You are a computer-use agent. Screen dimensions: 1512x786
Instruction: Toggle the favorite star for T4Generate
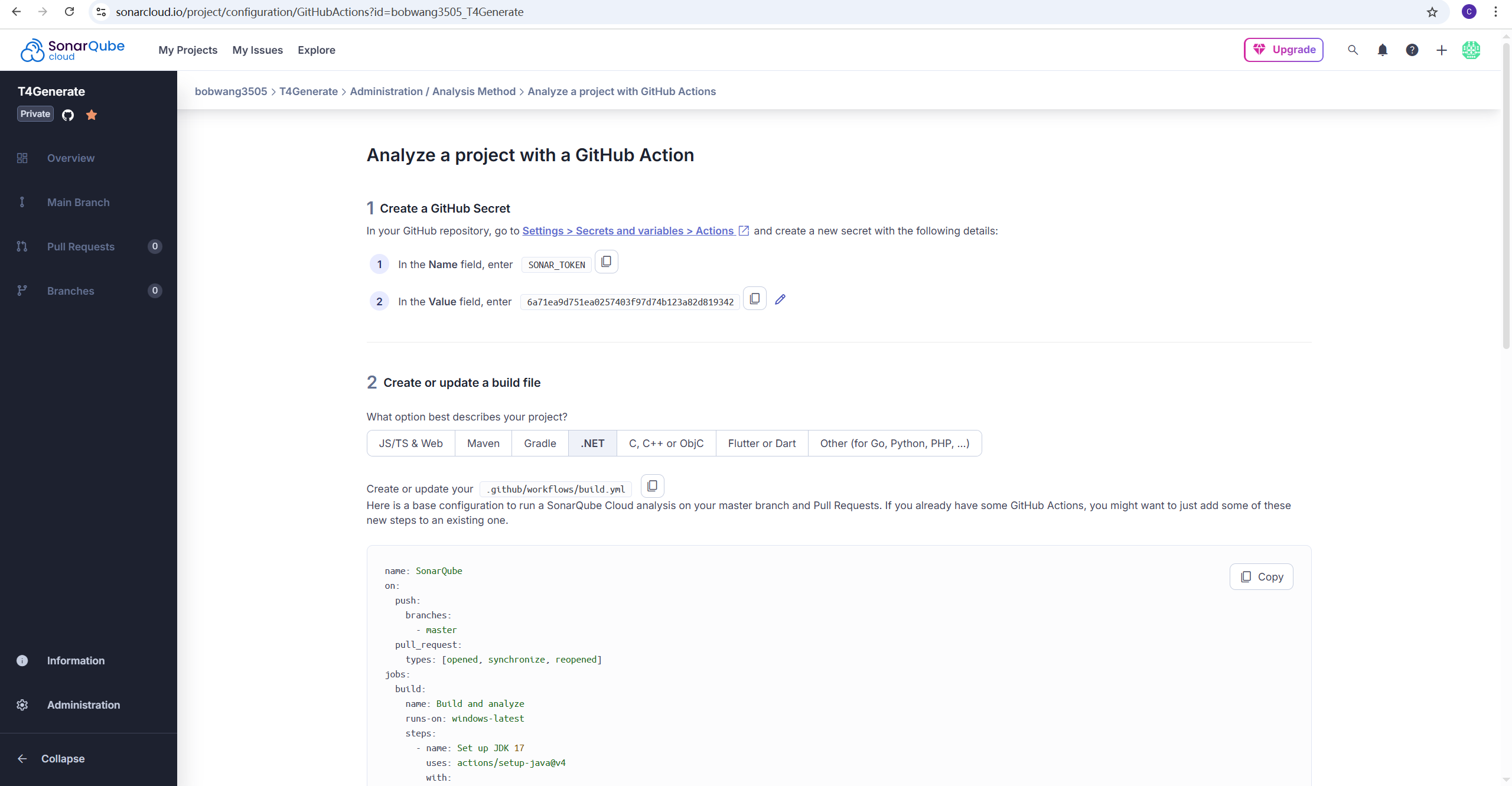pos(92,115)
